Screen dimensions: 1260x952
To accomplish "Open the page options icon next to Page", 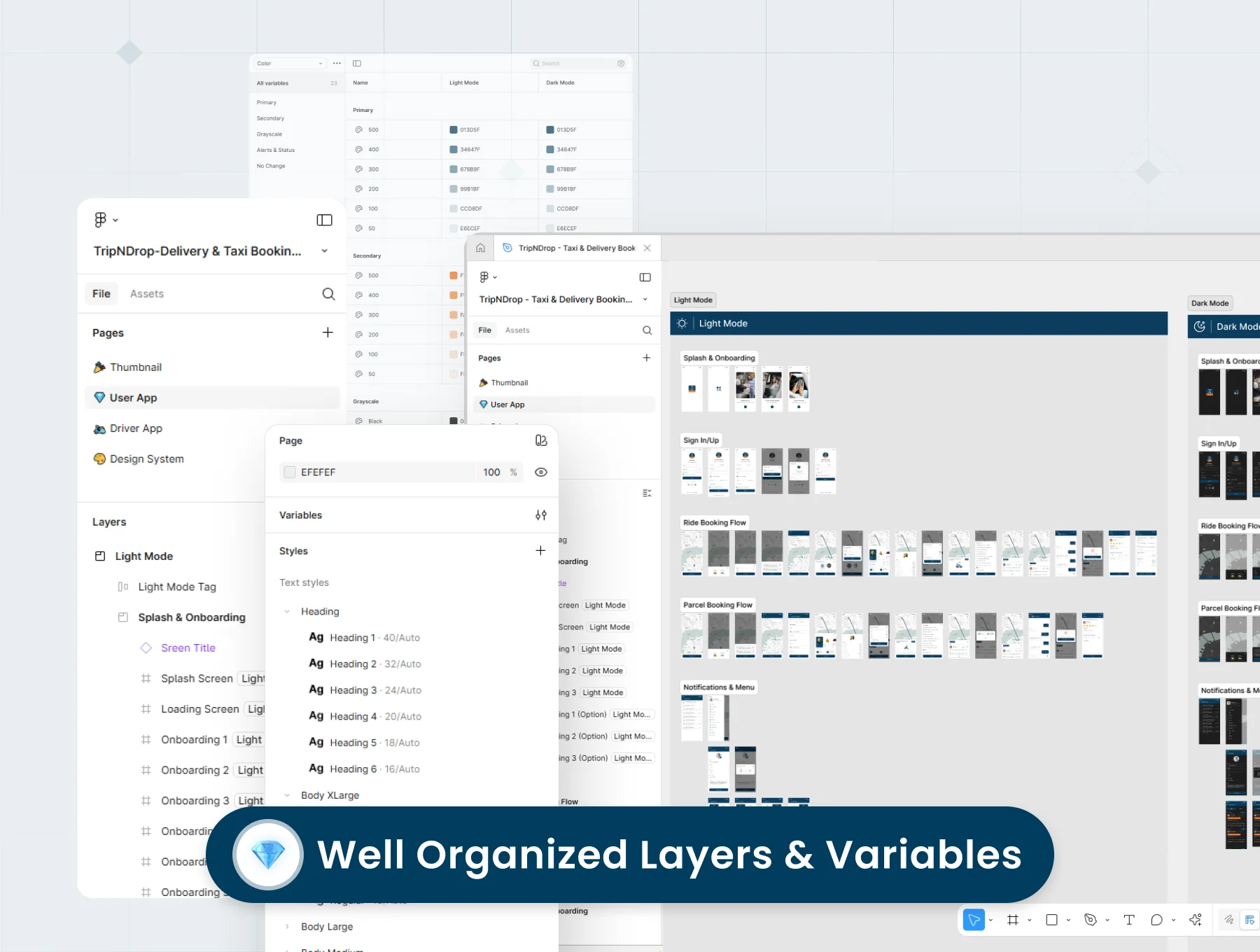I will [x=541, y=440].
